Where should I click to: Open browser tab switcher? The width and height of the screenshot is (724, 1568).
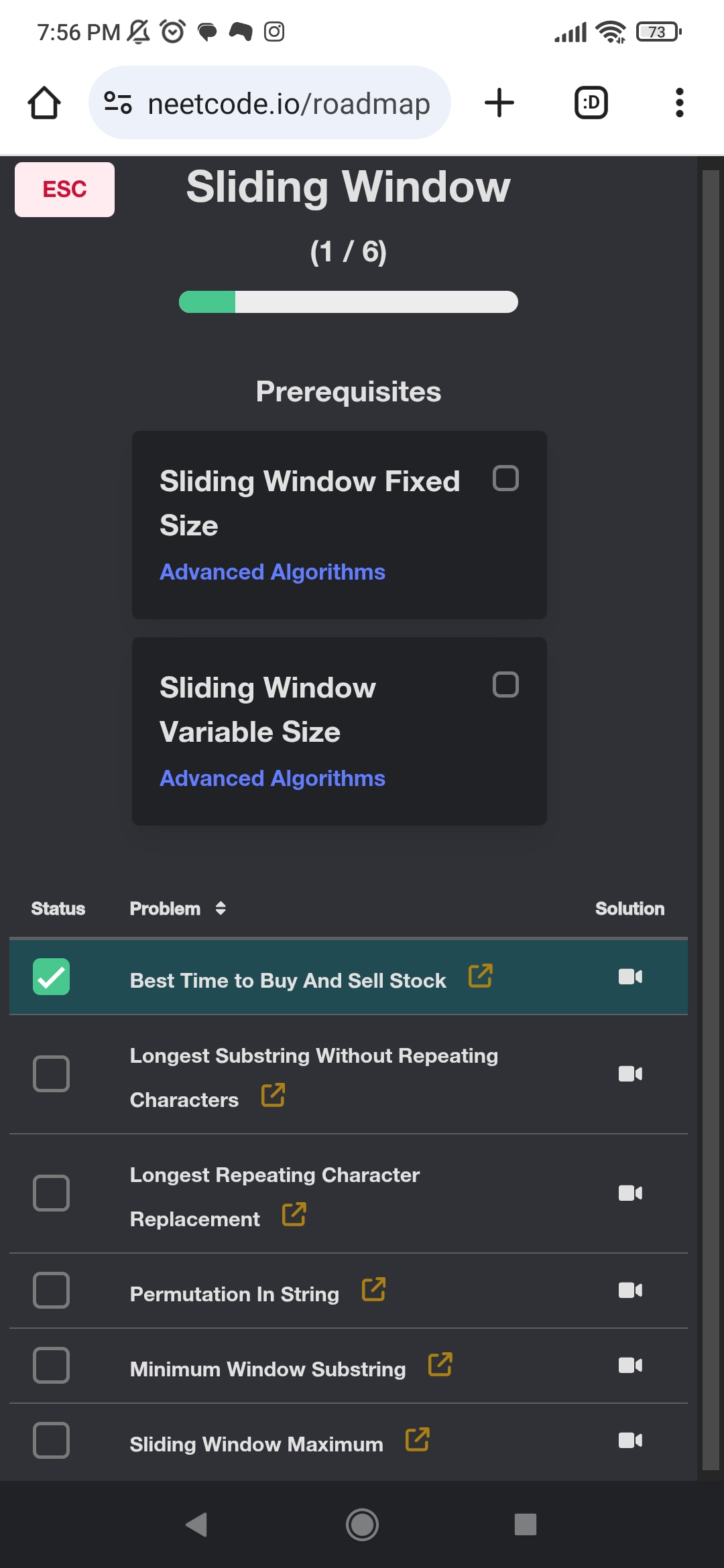(x=591, y=103)
